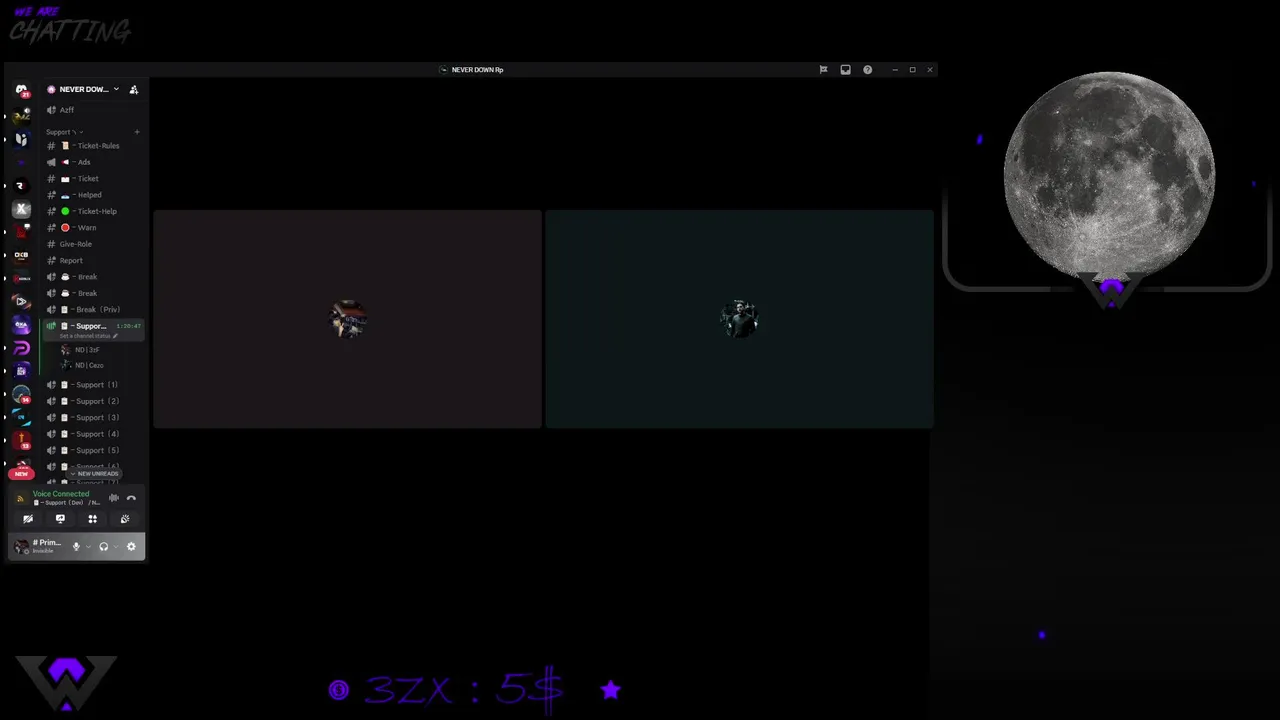Open the Ticket-Help channel
The height and width of the screenshot is (720, 1280).
pyautogui.click(x=94, y=211)
